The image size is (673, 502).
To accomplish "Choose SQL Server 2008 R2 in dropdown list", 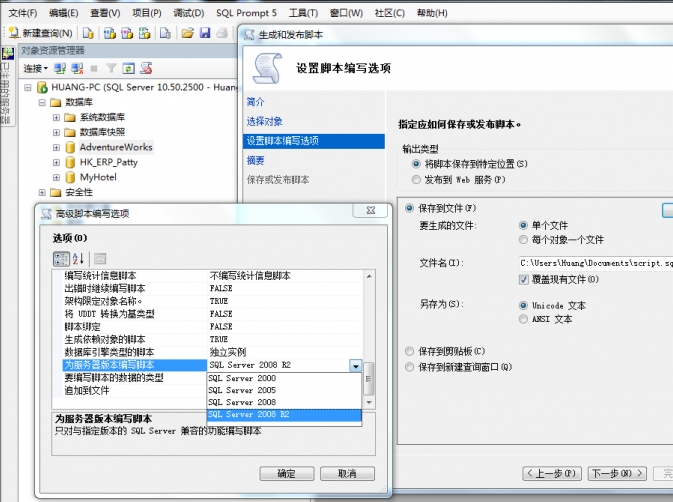I will 284,414.
